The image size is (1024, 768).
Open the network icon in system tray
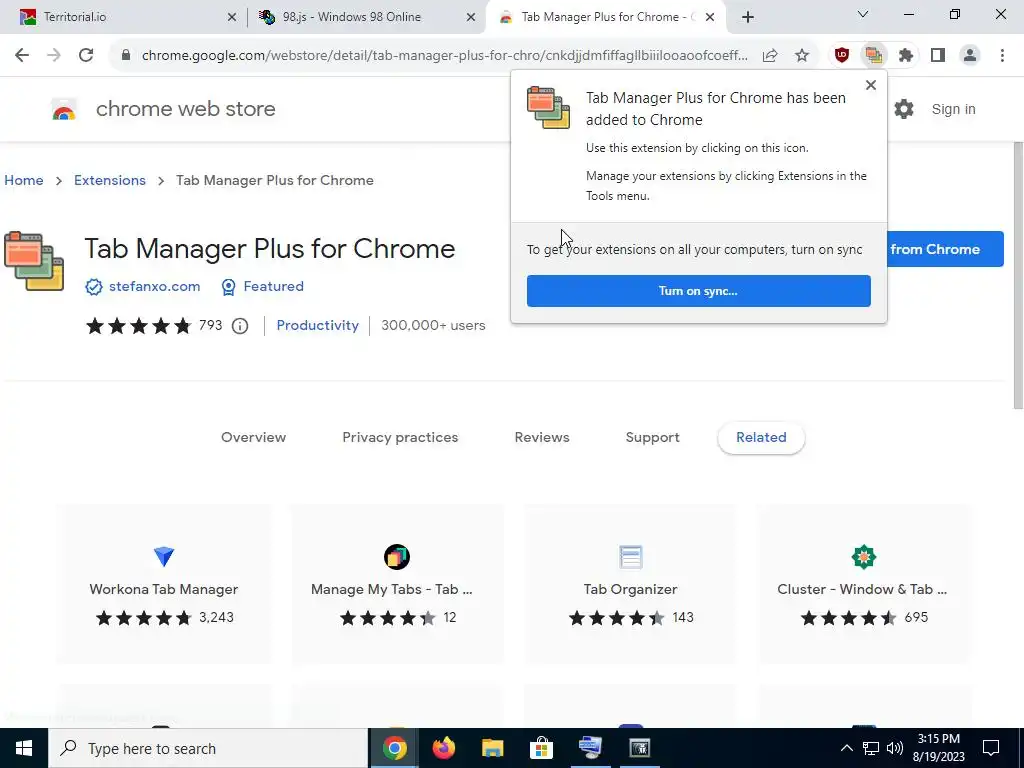871,748
